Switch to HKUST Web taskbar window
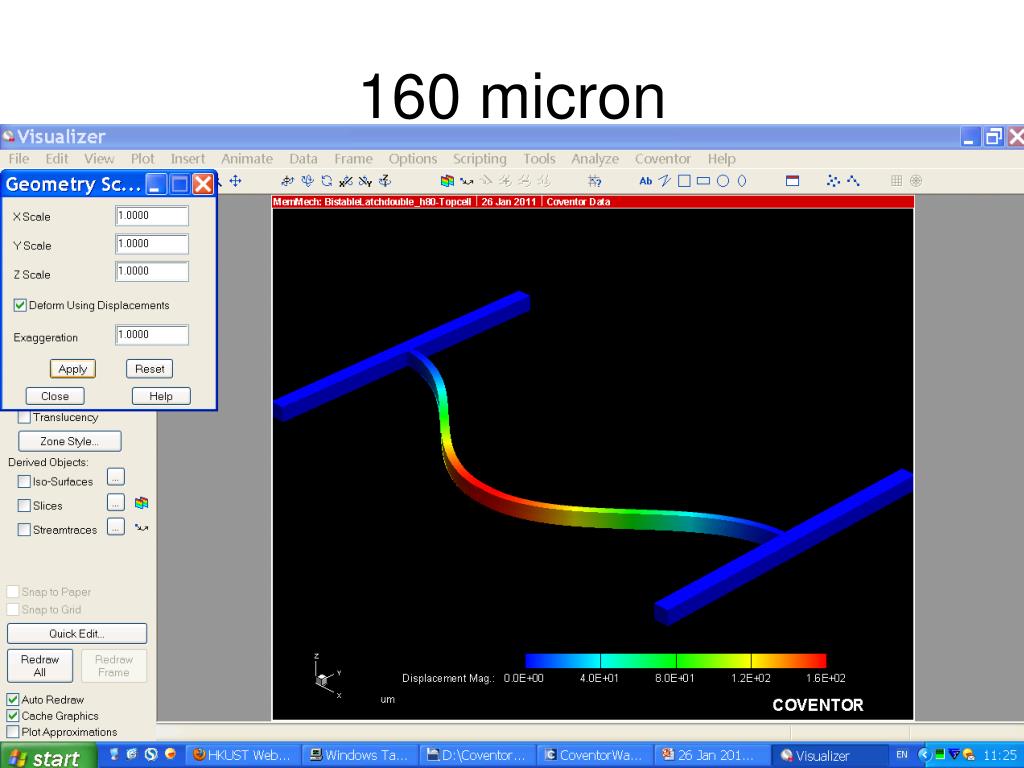The width and height of the screenshot is (1024, 768). click(x=241, y=755)
